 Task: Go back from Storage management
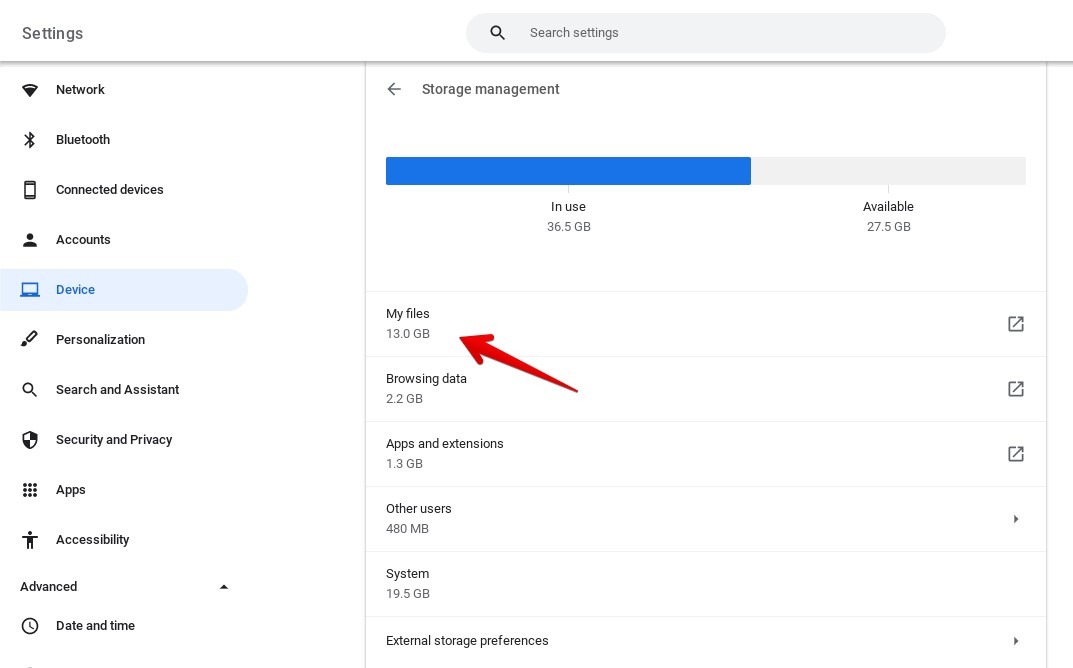394,89
